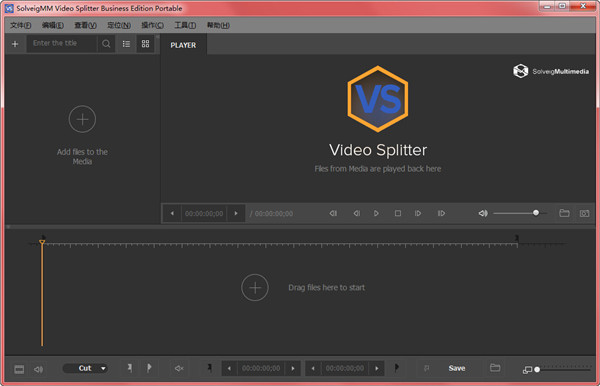Screen dimensions: 600x386
Task: Switch media panel to list view
Action: coord(126,44)
